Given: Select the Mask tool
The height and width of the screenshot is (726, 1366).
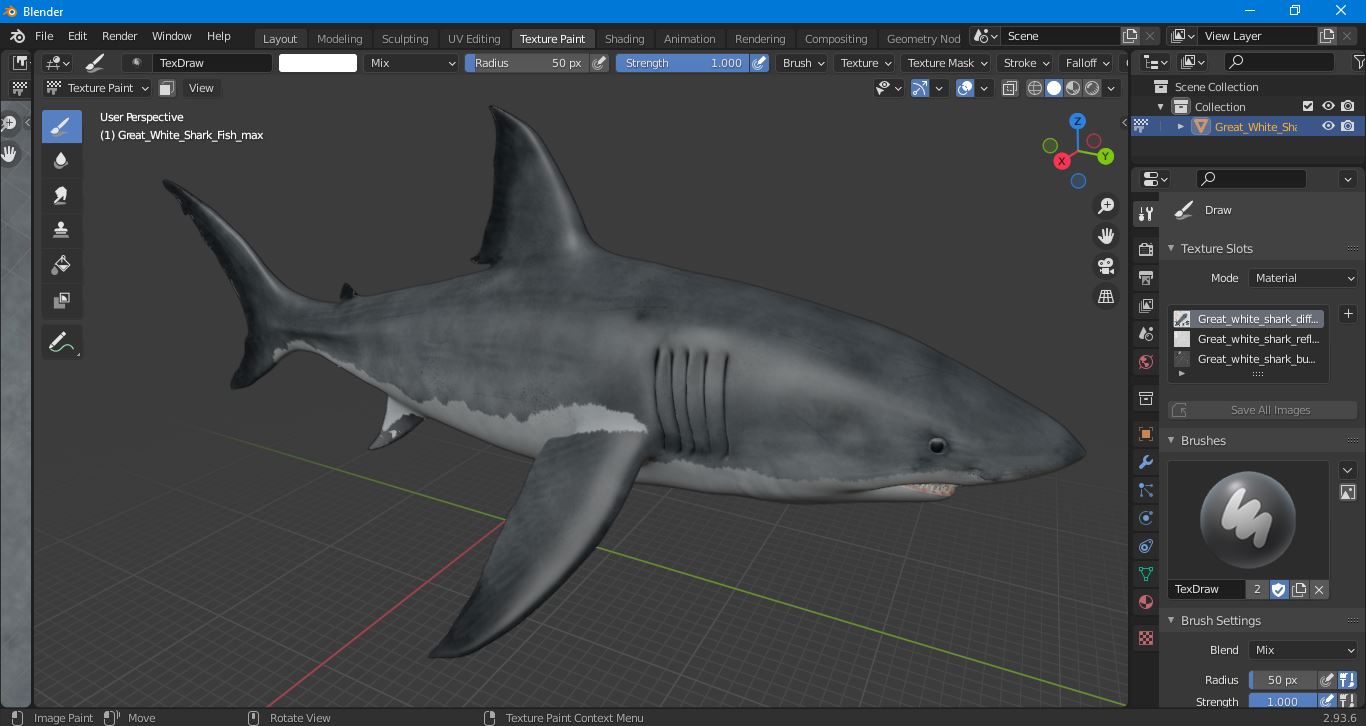Looking at the screenshot, I should coord(61,300).
